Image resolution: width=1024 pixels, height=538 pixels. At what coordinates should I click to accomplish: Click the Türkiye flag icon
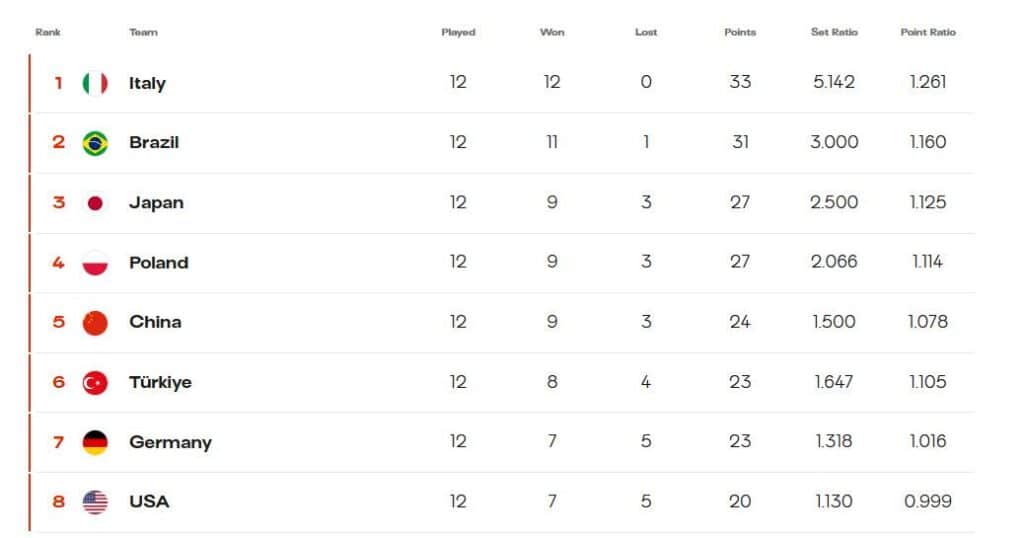[x=95, y=383]
